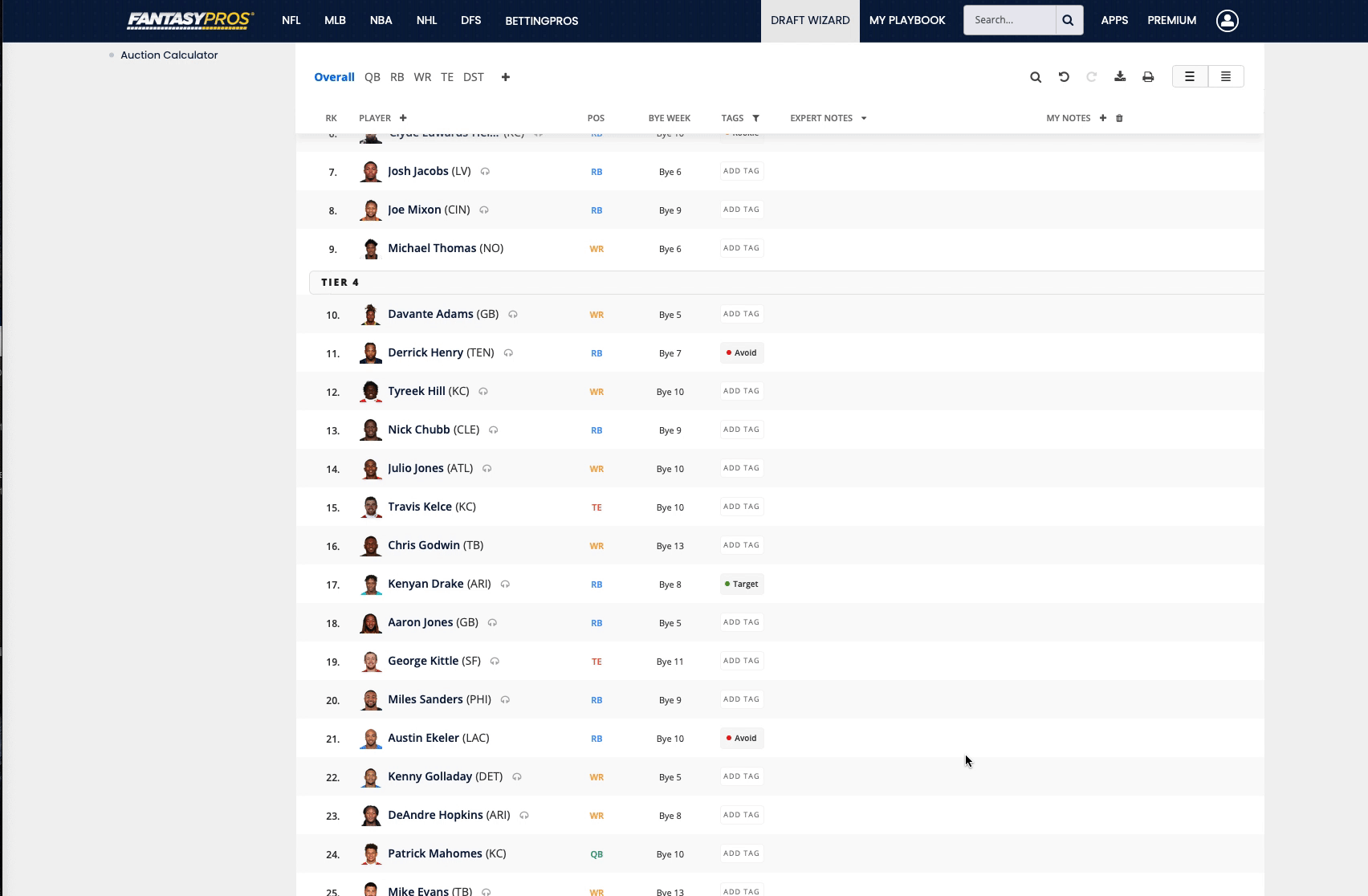The image size is (1368, 896).
Task: Change Derrick Henry's Avoid tag
Action: tap(742, 352)
